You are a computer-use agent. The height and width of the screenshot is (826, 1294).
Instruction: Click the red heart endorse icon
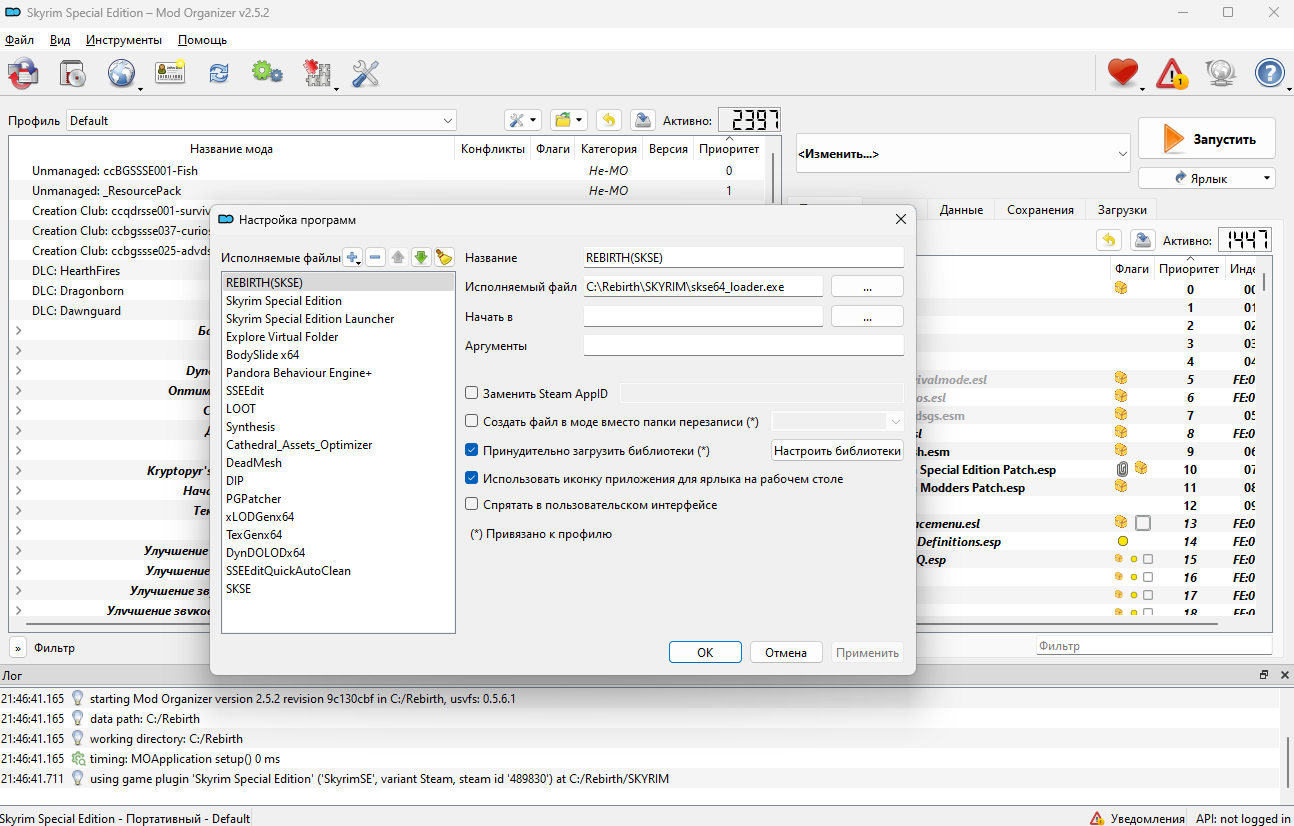click(x=1123, y=73)
